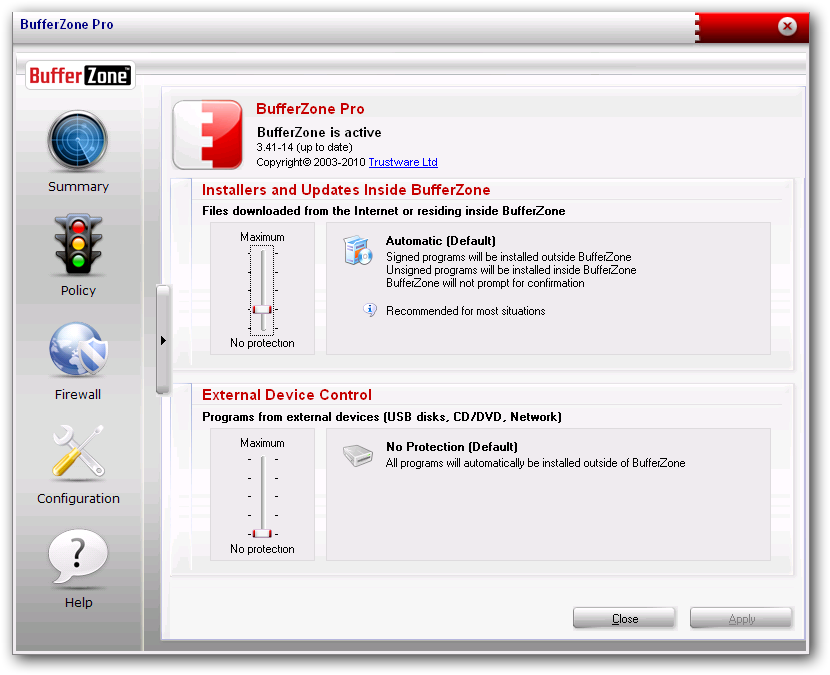Click the Close button

(624, 618)
